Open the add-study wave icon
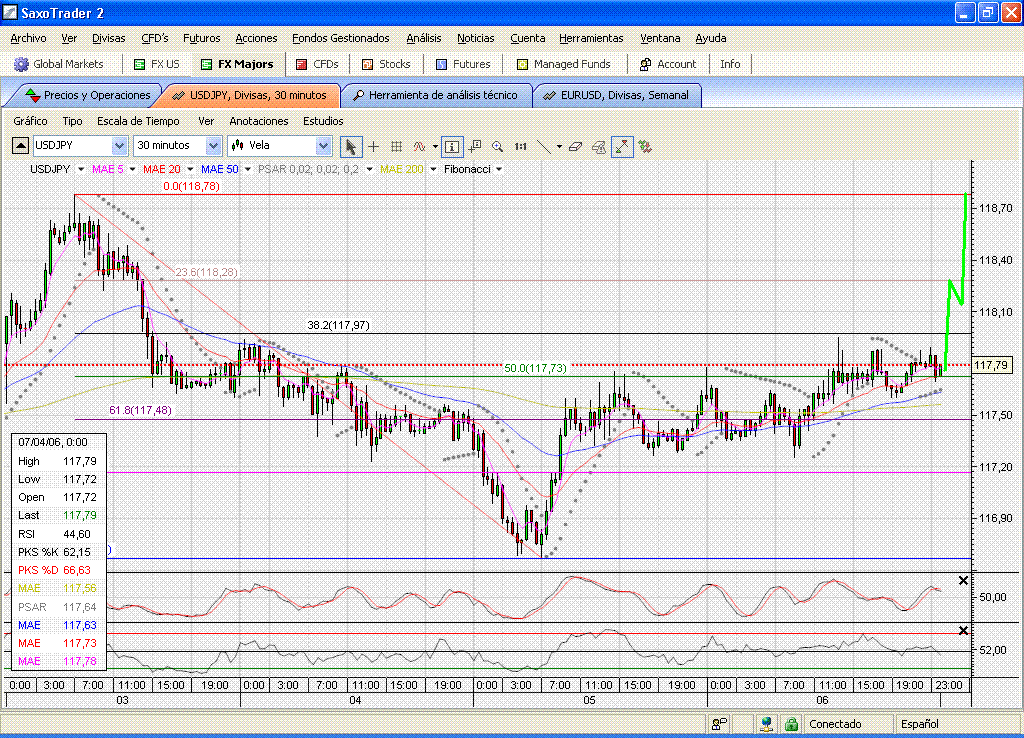1024x738 pixels. [419, 146]
